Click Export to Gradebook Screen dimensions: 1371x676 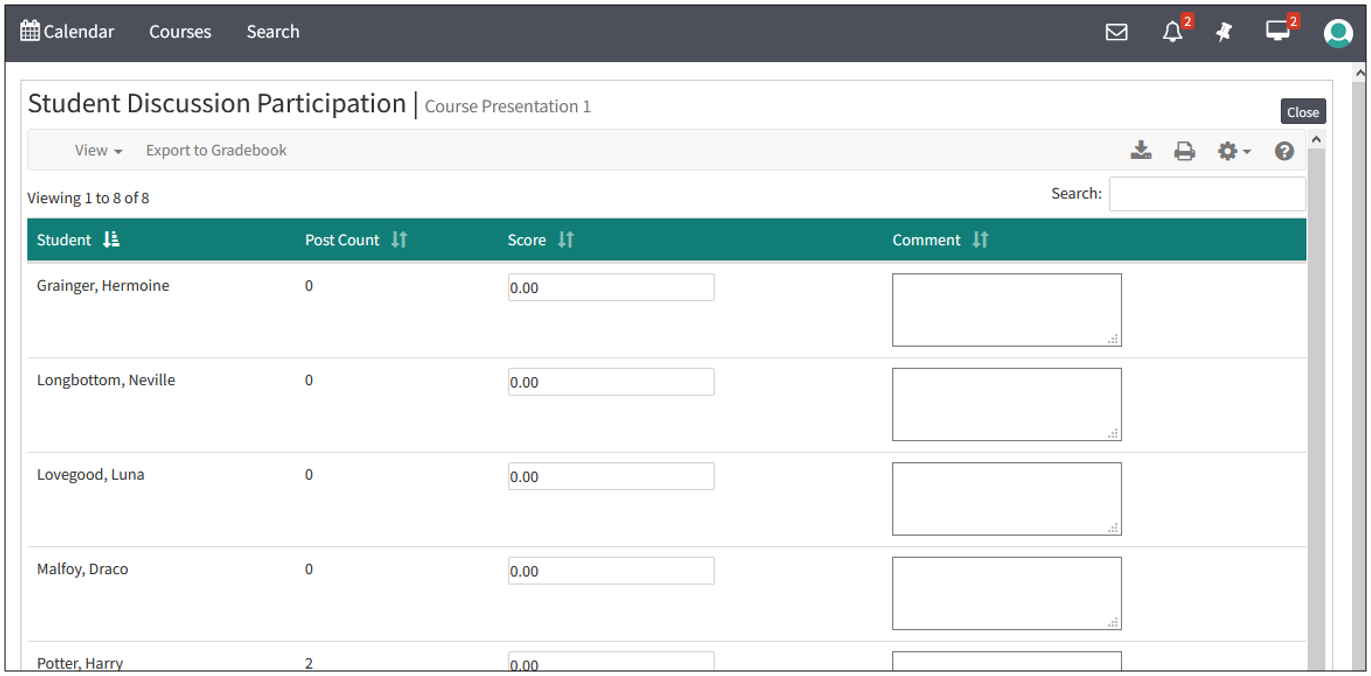[216, 150]
